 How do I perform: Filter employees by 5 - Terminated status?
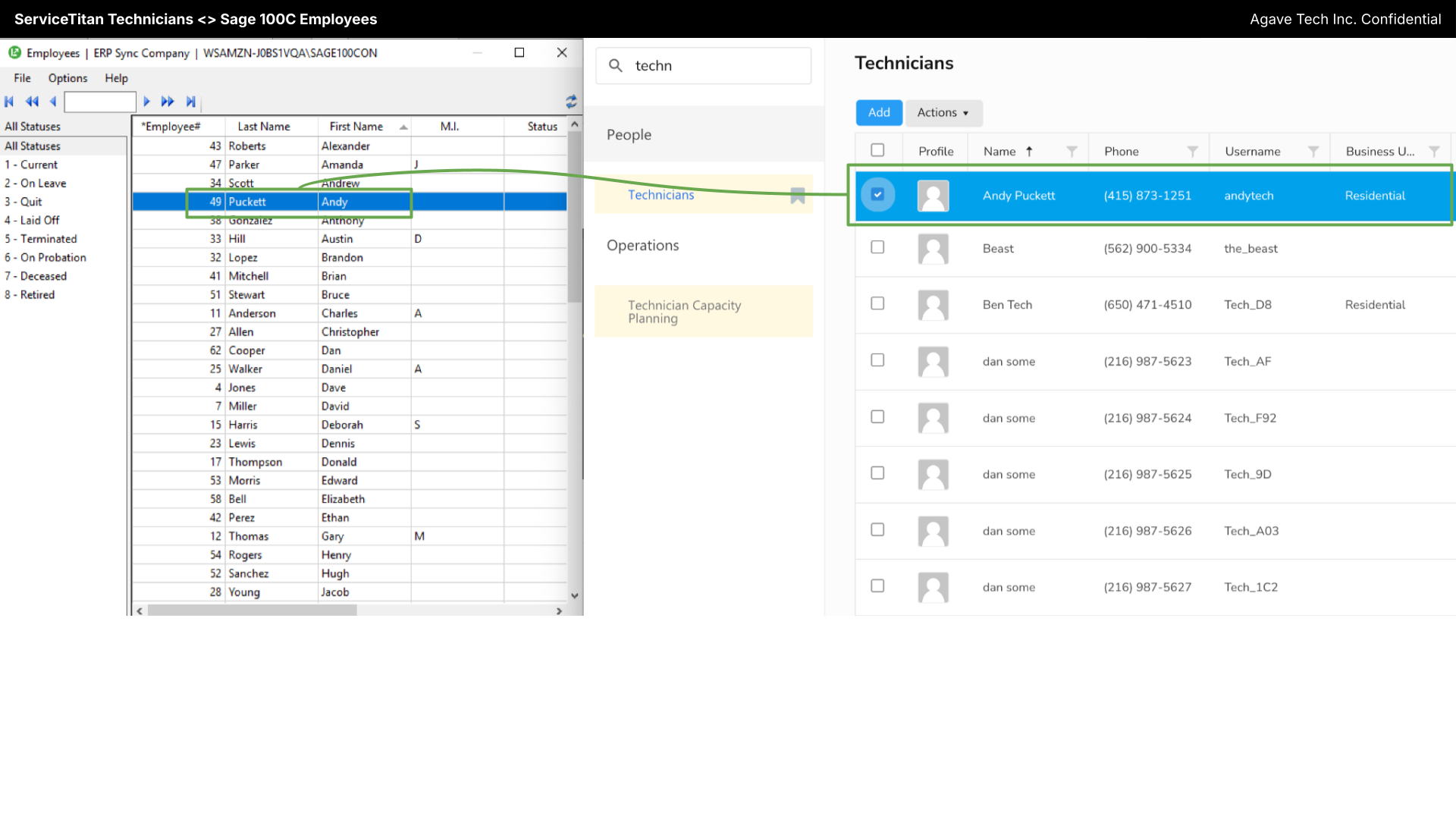41,239
